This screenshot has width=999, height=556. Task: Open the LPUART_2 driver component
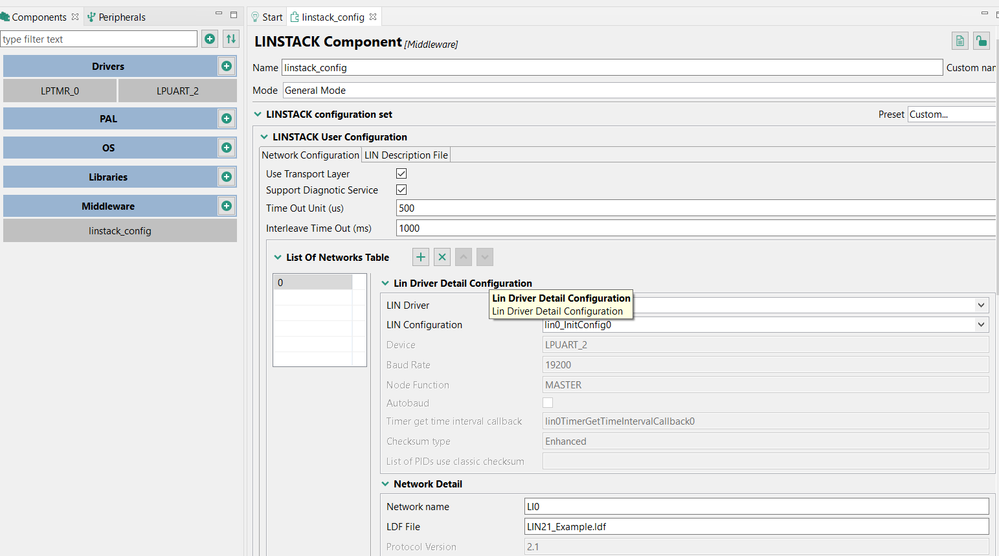click(x=178, y=90)
